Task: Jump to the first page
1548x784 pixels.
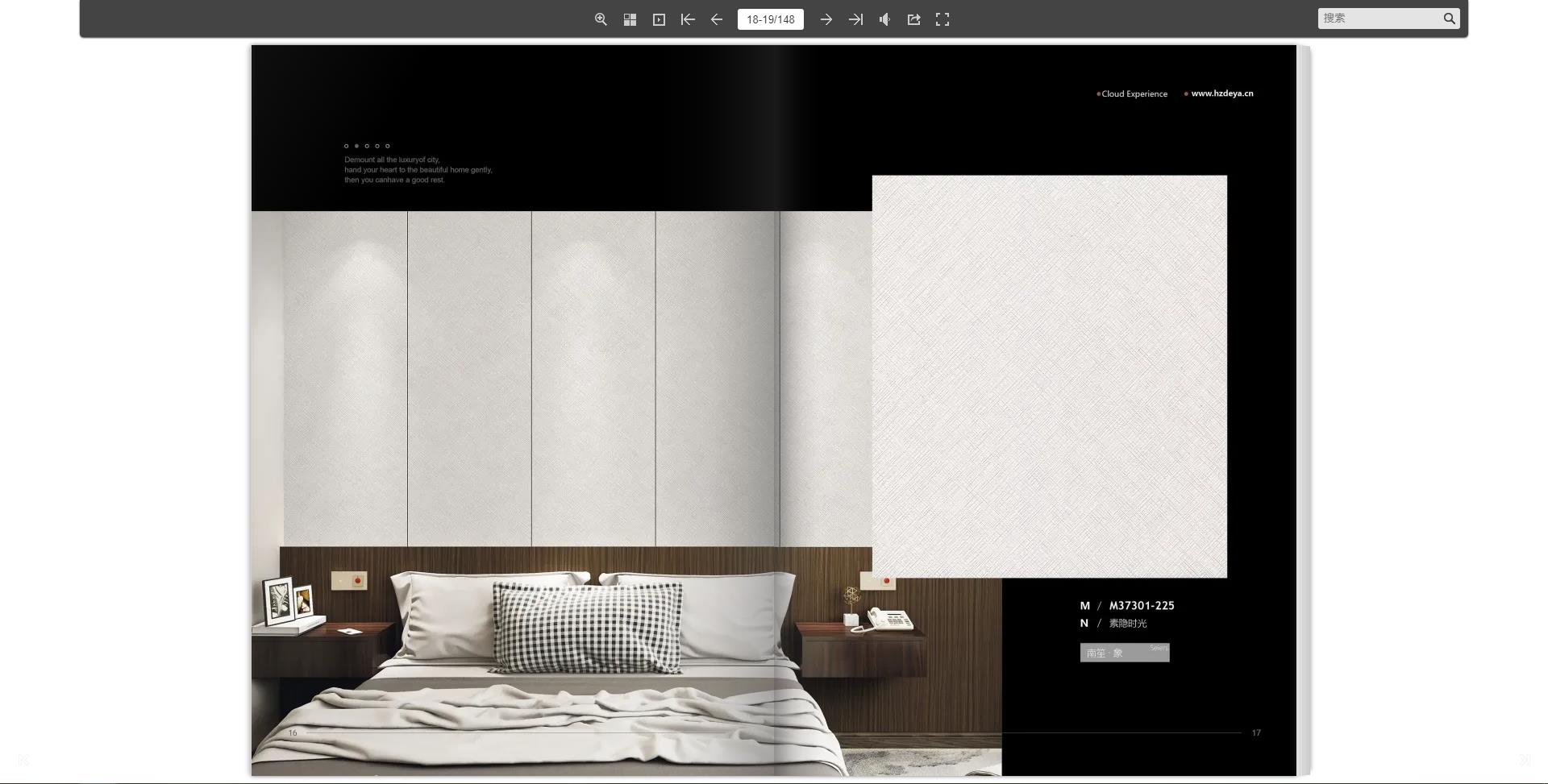Action: (688, 19)
